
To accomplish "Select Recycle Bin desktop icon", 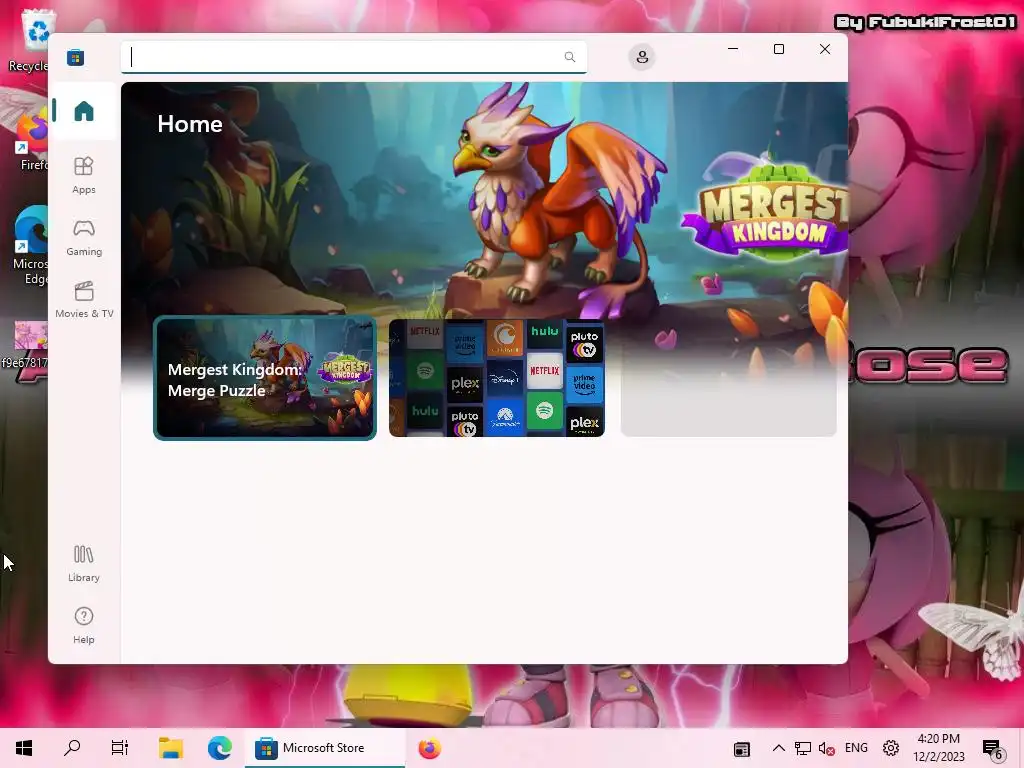I will 27,39.
